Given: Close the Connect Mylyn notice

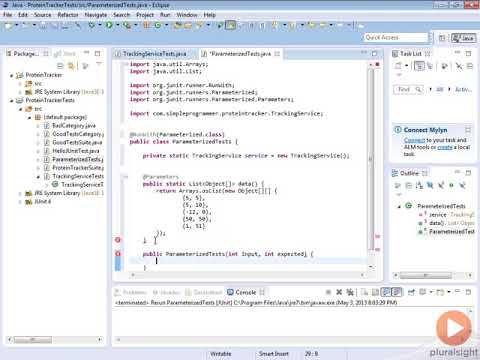Looking at the screenshot, I should [468, 130].
